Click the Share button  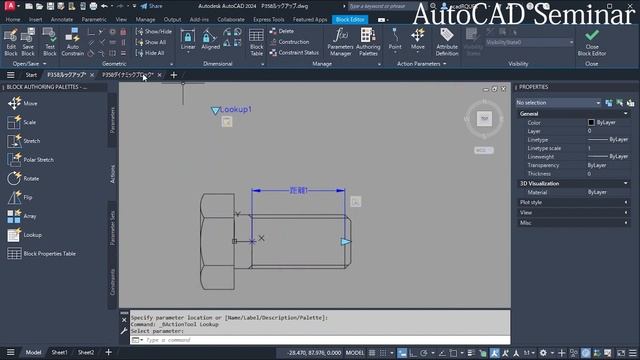tap(151, 6)
